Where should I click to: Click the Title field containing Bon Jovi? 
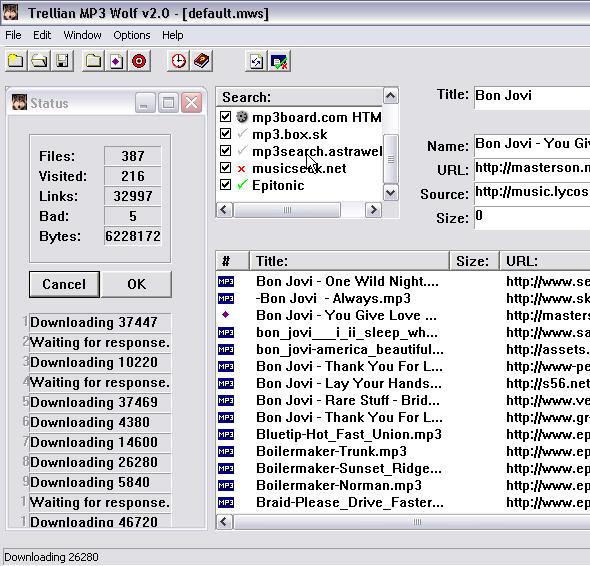click(x=532, y=97)
